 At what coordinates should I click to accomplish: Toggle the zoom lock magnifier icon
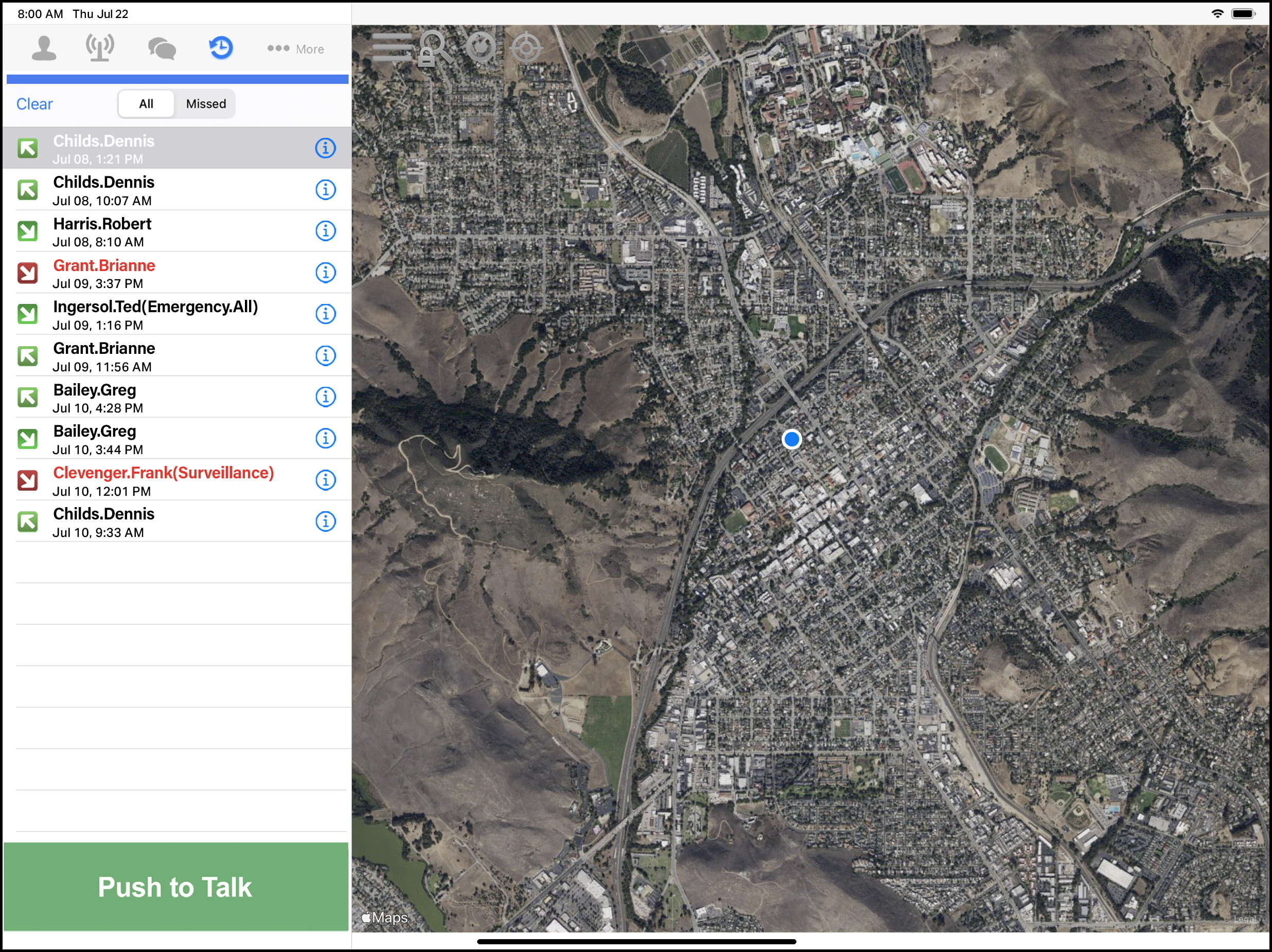[435, 48]
